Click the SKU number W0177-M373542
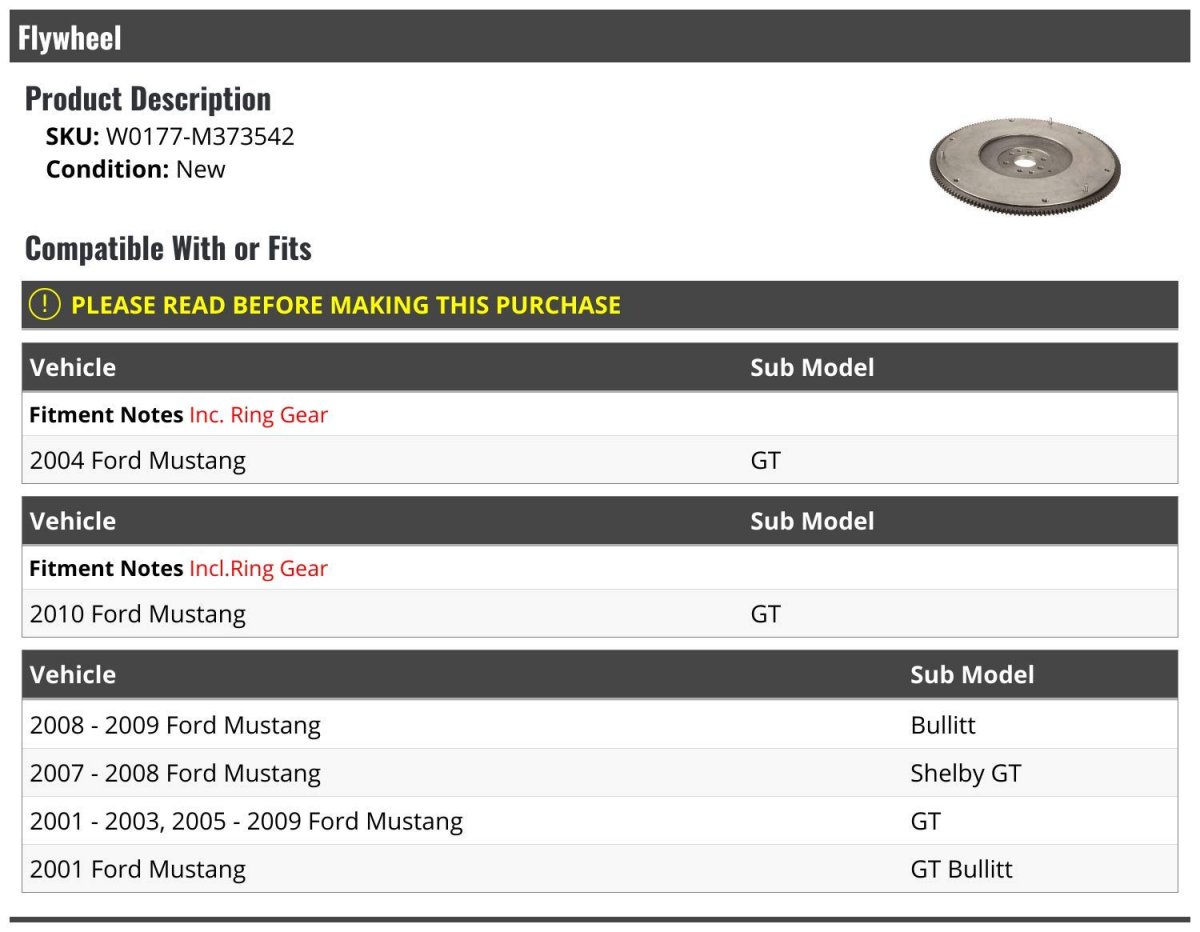Viewport: 1200px width, 932px height. pyautogui.click(x=200, y=137)
